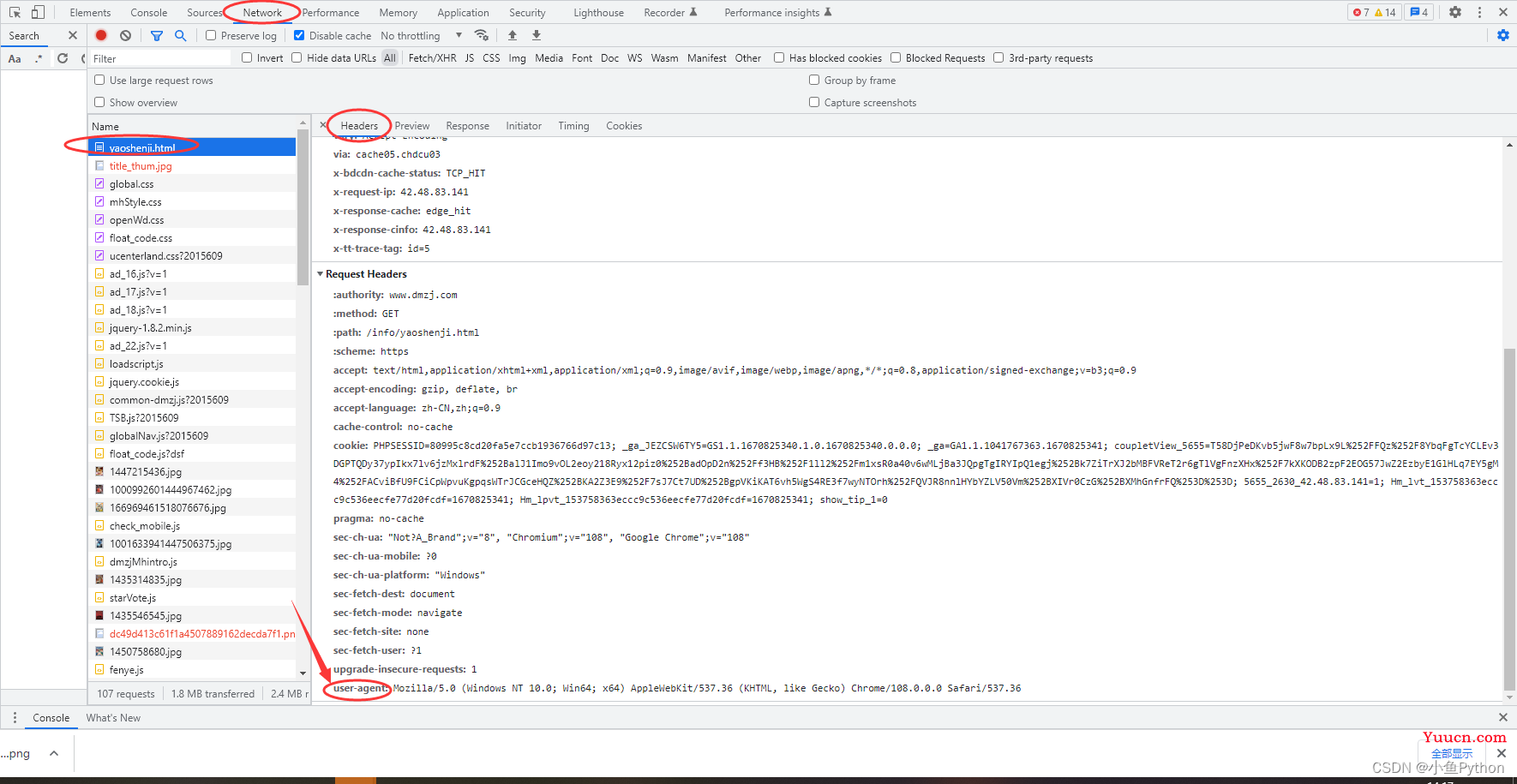Activate the inspect element picker icon
Screen dimensions: 1517x784
click(x=15, y=12)
